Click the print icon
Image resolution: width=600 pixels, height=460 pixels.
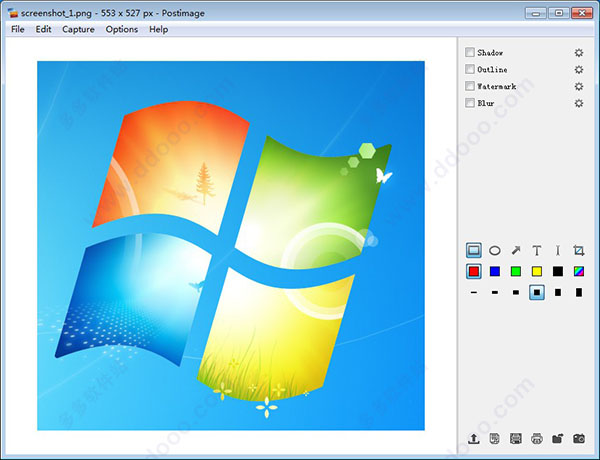click(x=537, y=439)
